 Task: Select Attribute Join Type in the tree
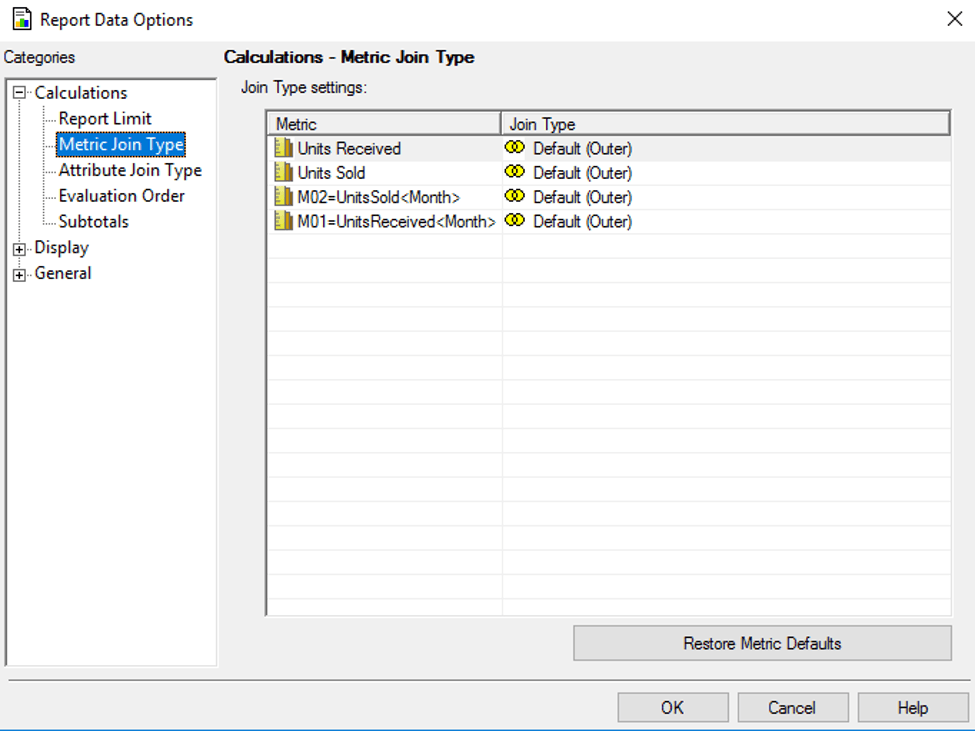tap(130, 171)
